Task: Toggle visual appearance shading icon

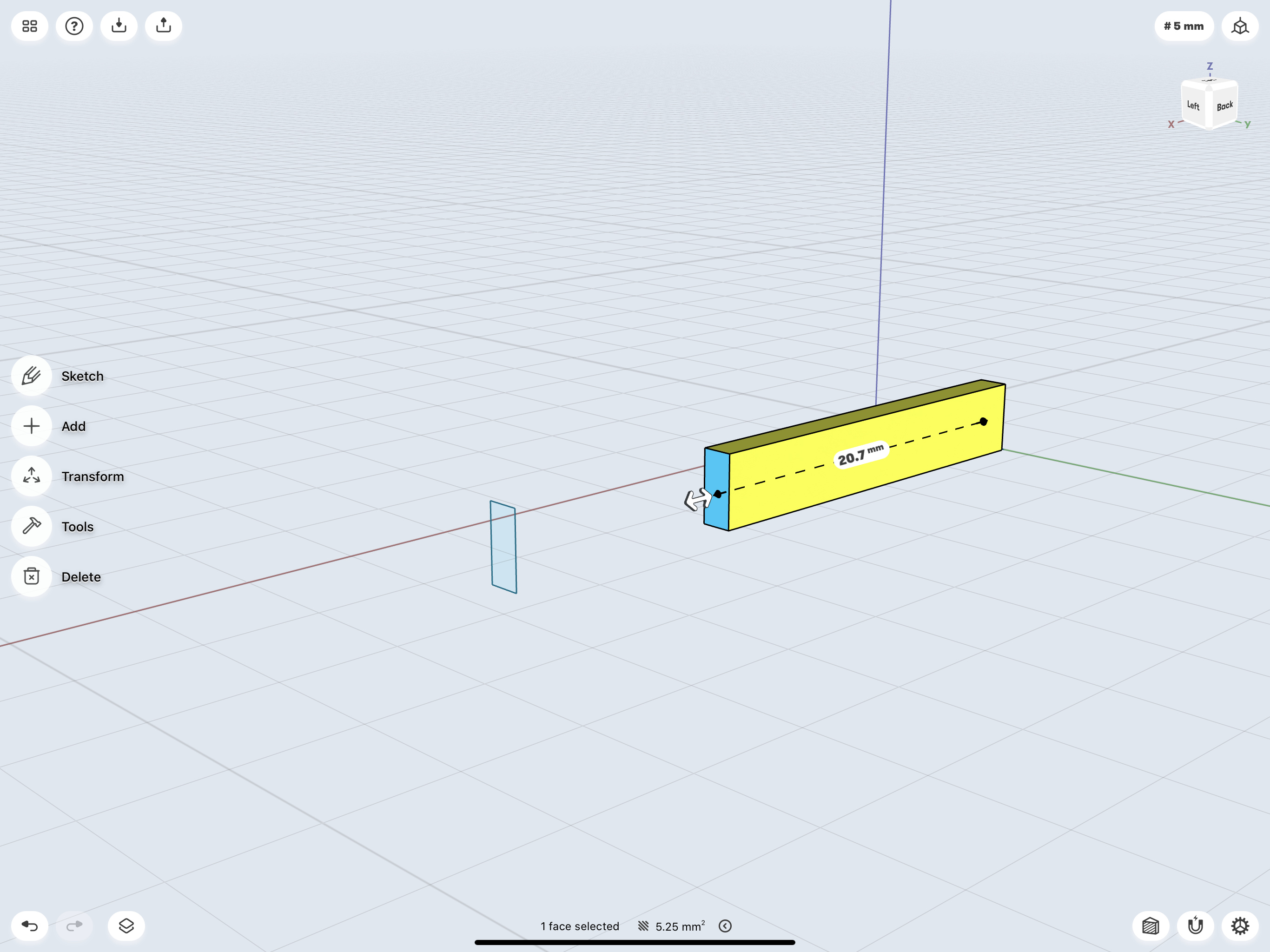Action: coord(1150,926)
